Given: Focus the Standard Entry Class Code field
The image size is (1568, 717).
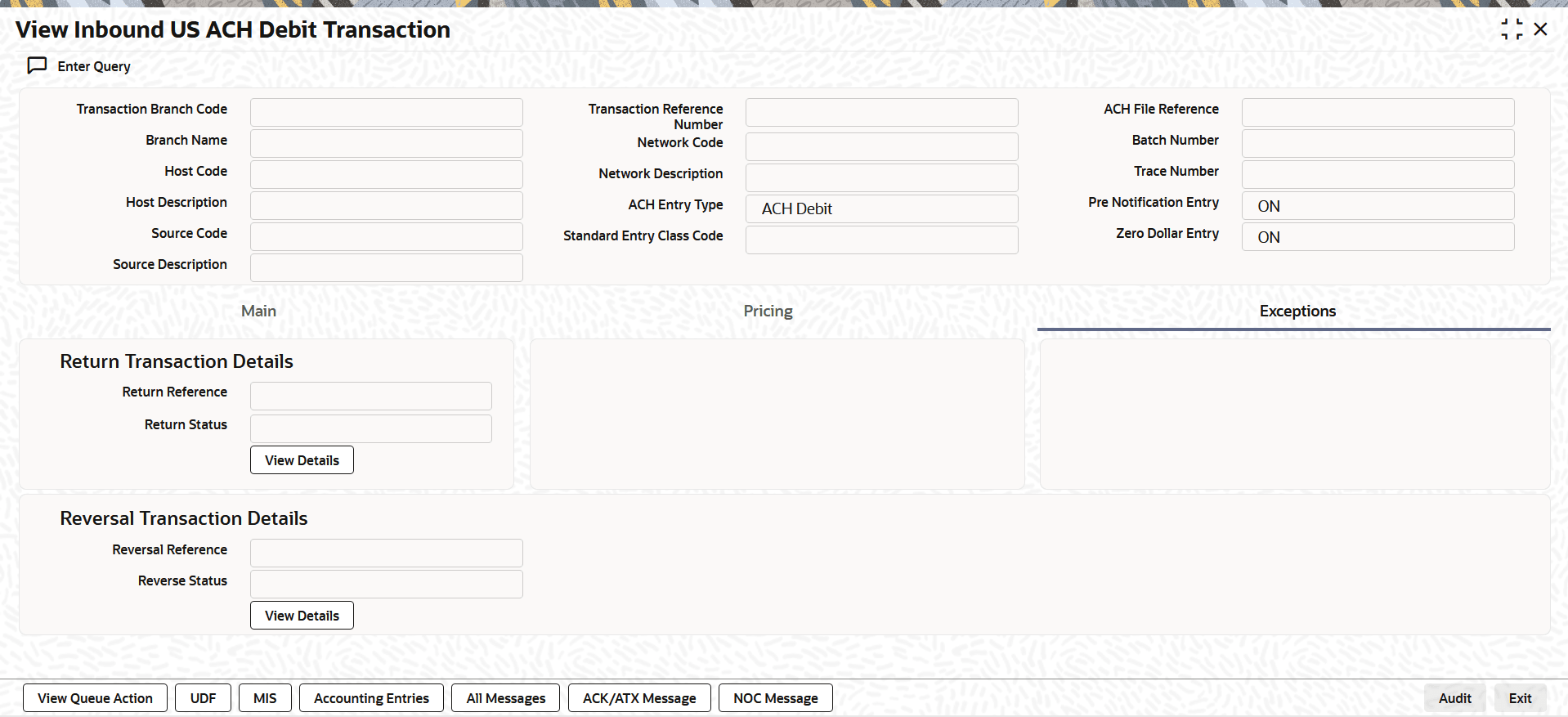Looking at the screenshot, I should point(882,240).
